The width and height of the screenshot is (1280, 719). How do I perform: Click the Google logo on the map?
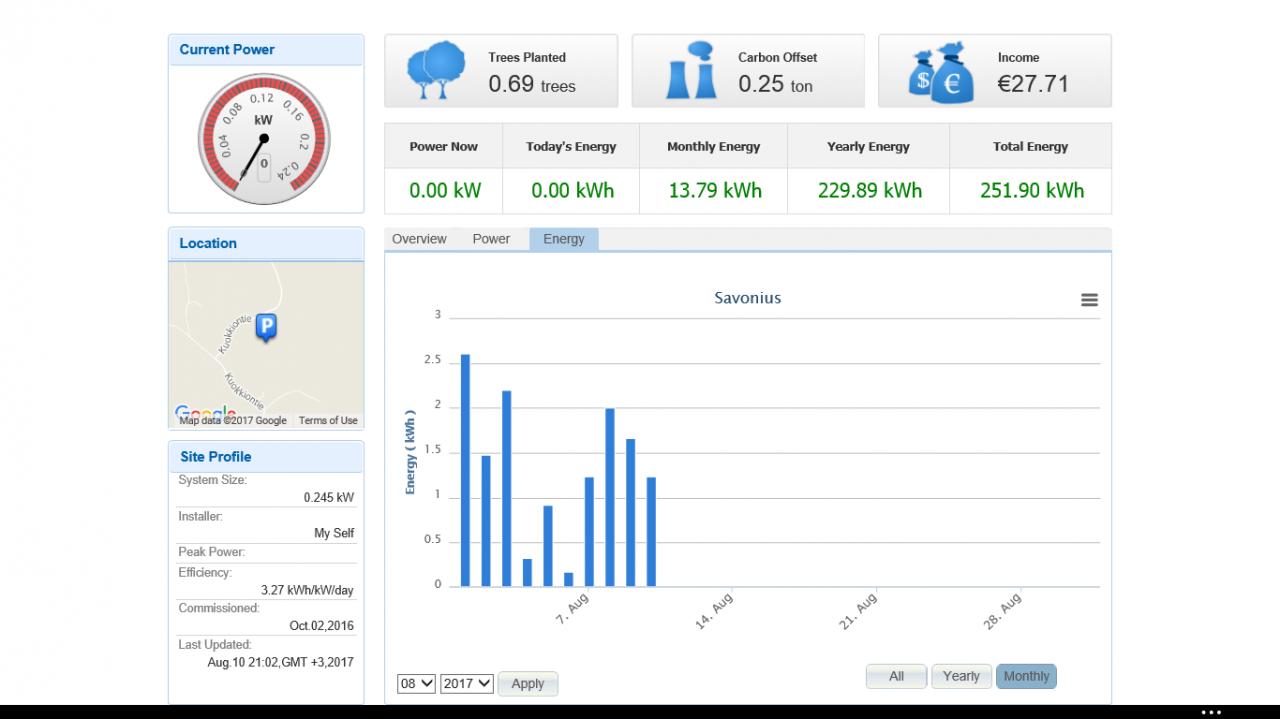coord(205,413)
